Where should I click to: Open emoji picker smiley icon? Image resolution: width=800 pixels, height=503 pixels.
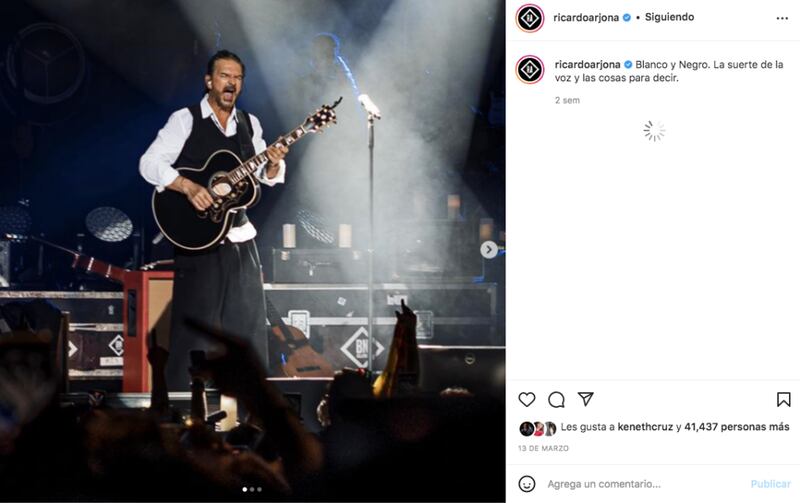tap(527, 484)
